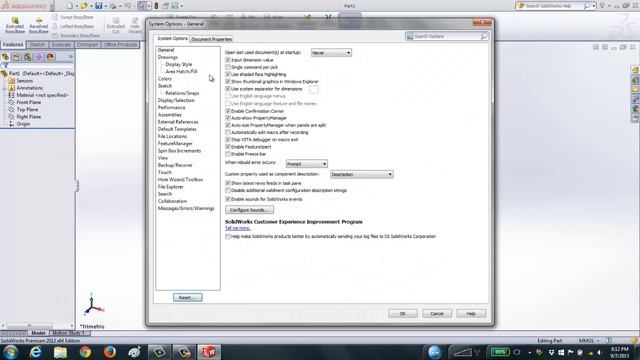Toggle Auto-show PropertyManager checkbox
640x360 pixels.
click(228, 118)
